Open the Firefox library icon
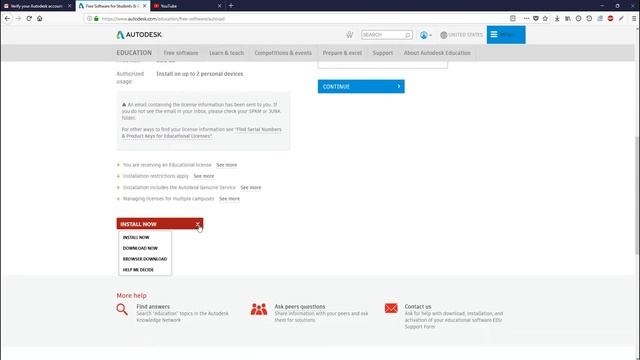This screenshot has height=360, width=640. tap(568, 18)
